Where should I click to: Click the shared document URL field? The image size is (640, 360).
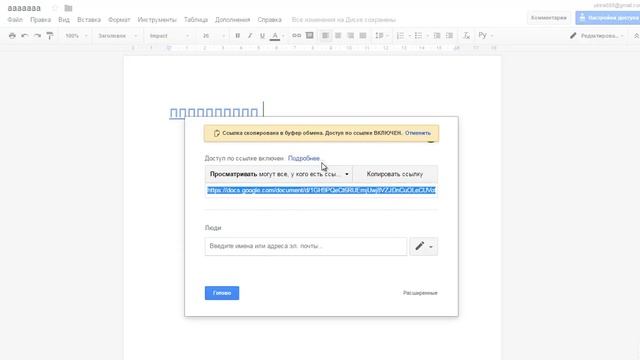321,190
